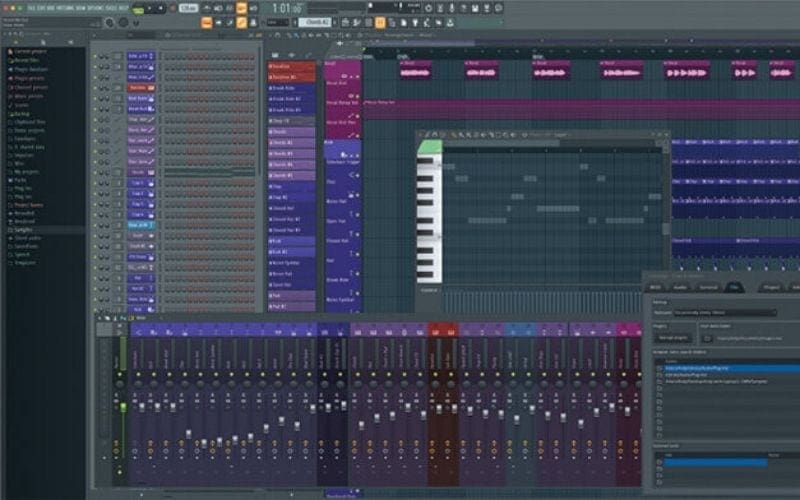The image size is (800, 500).
Task: Click the View piano roll shortcut icon
Action: 357,22
